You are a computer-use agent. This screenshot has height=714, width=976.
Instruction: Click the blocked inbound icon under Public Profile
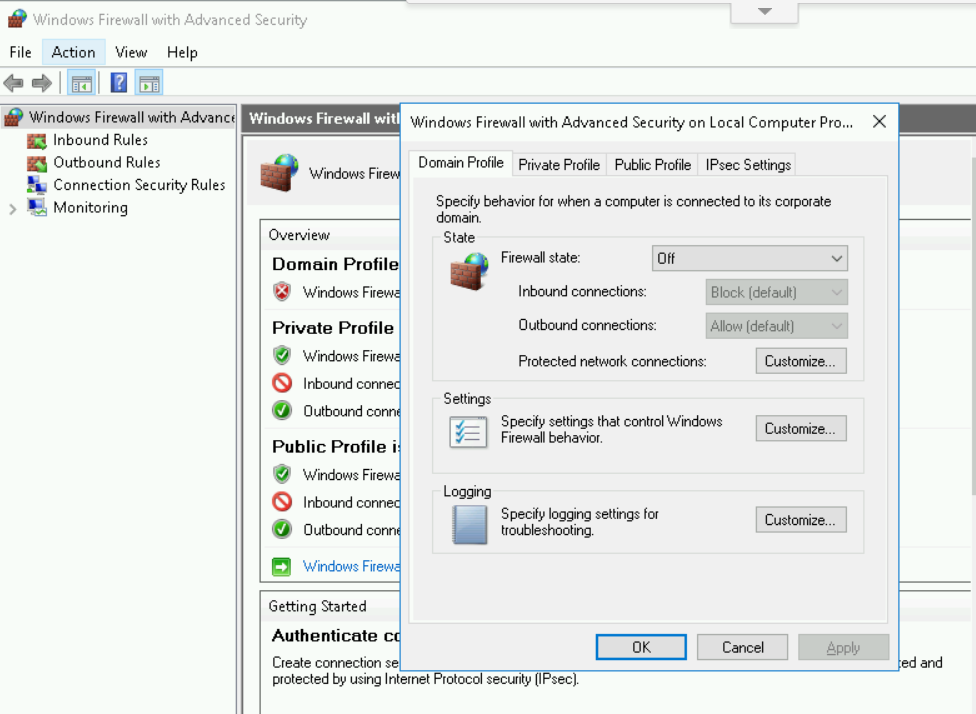coord(282,502)
